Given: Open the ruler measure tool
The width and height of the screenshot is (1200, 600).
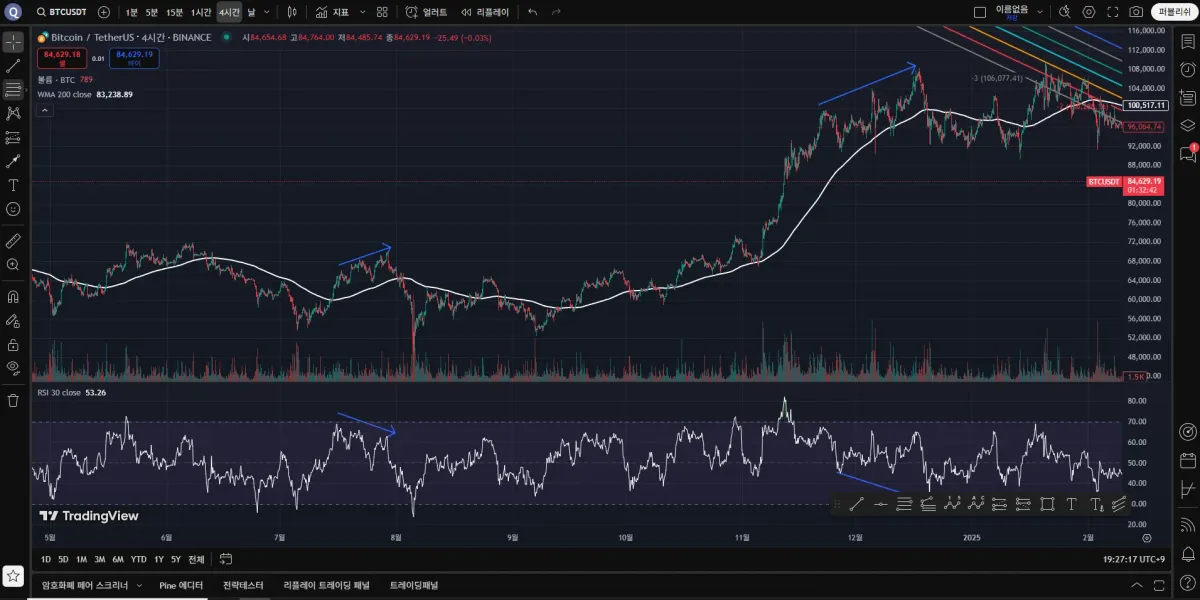Looking at the screenshot, I should [x=13, y=241].
